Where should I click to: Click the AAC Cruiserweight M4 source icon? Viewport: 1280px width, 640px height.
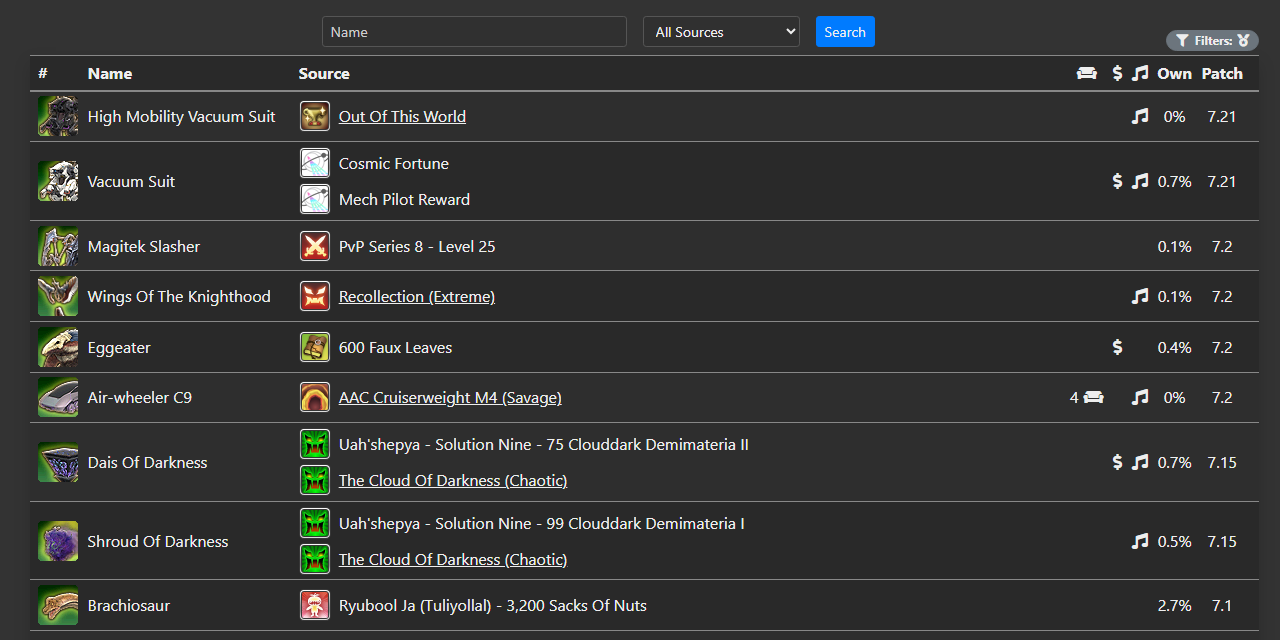coord(315,397)
